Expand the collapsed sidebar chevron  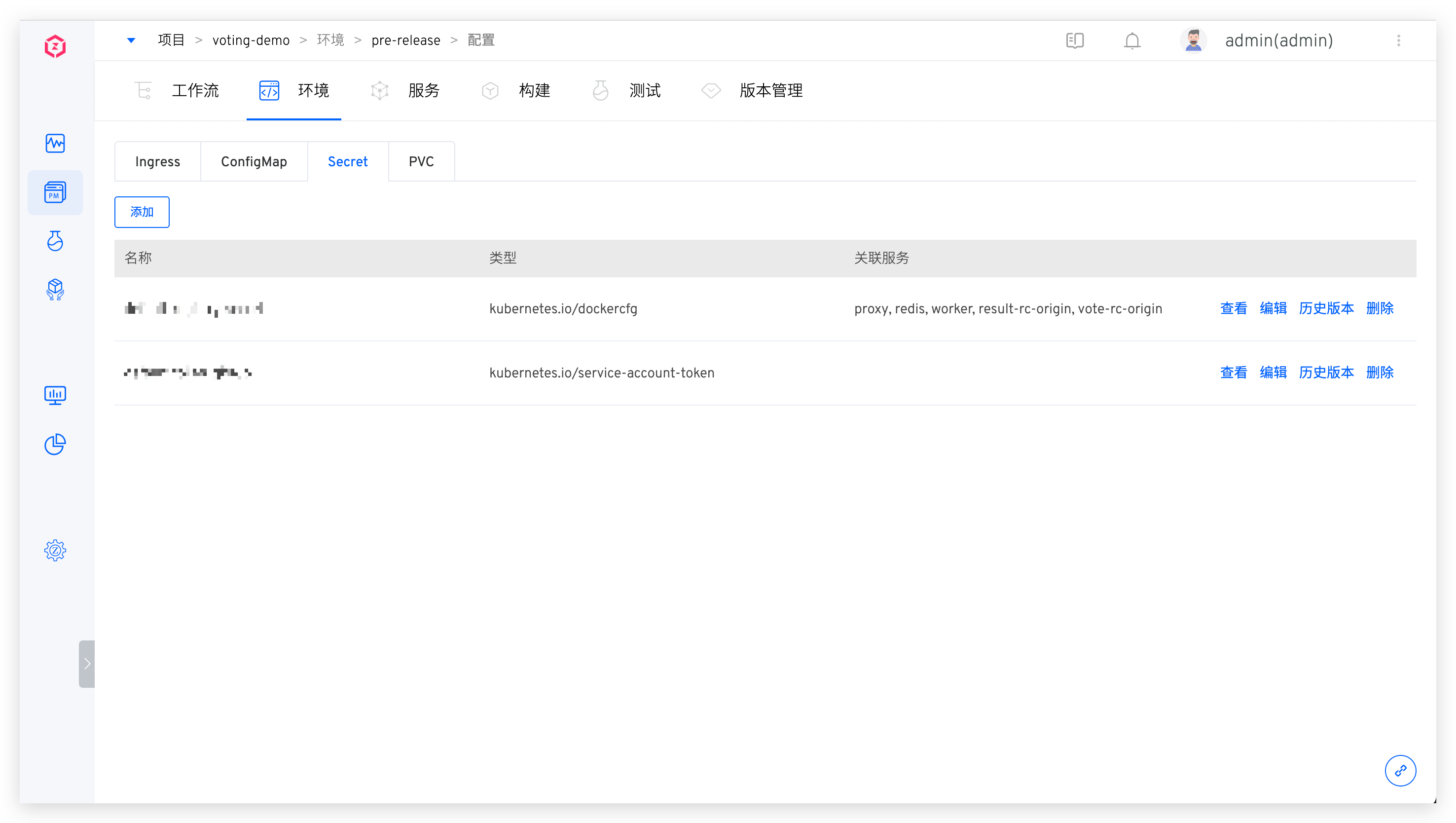click(86, 664)
